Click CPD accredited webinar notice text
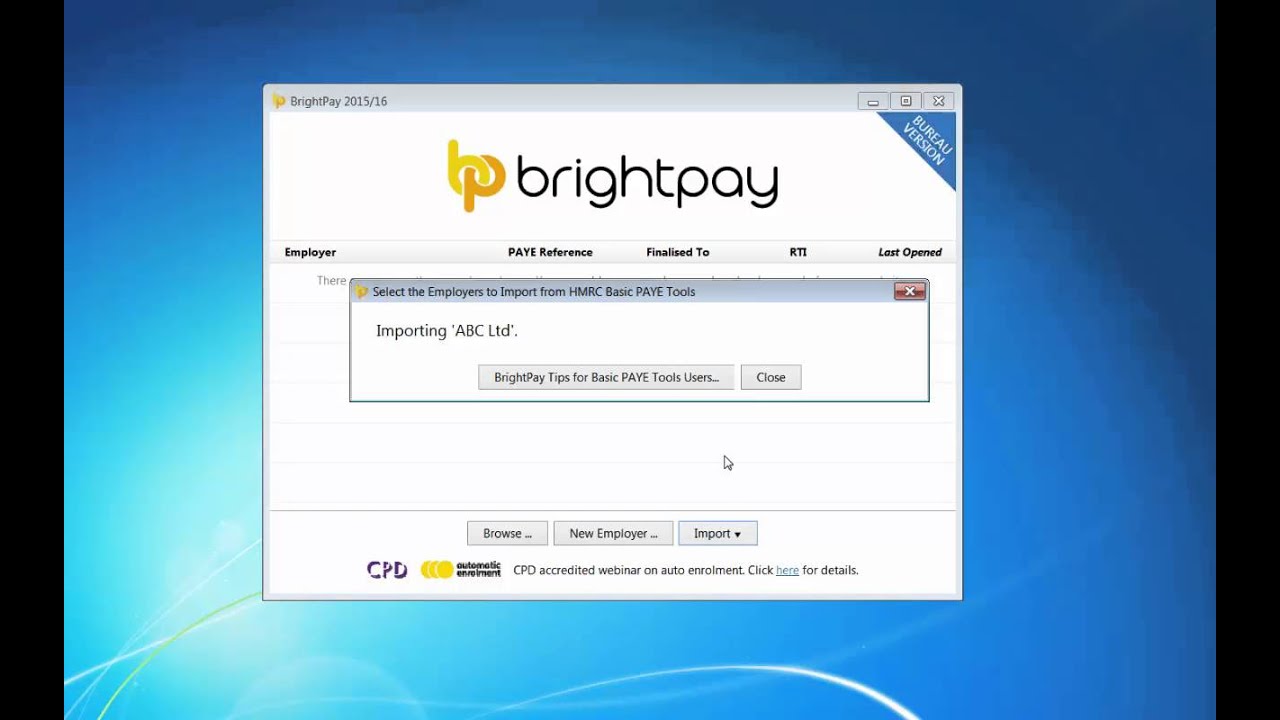1280x720 pixels. [685, 570]
